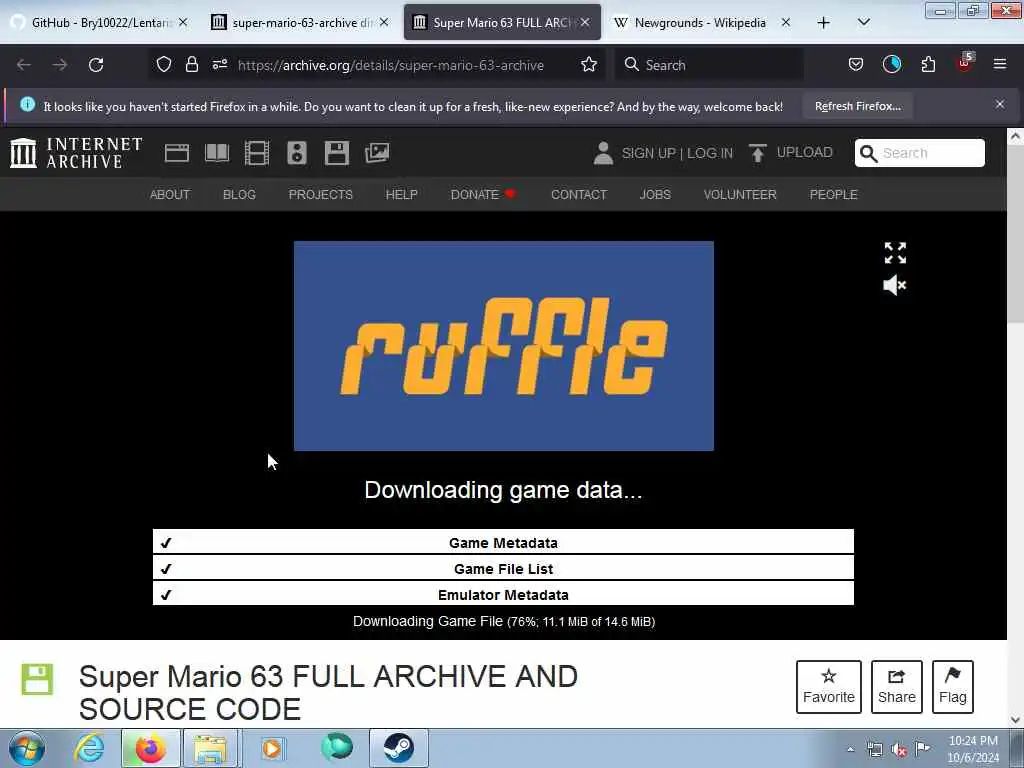The width and height of the screenshot is (1024, 768).
Task: Switch to the GitHub Bry10022 tab
Action: click(100, 23)
